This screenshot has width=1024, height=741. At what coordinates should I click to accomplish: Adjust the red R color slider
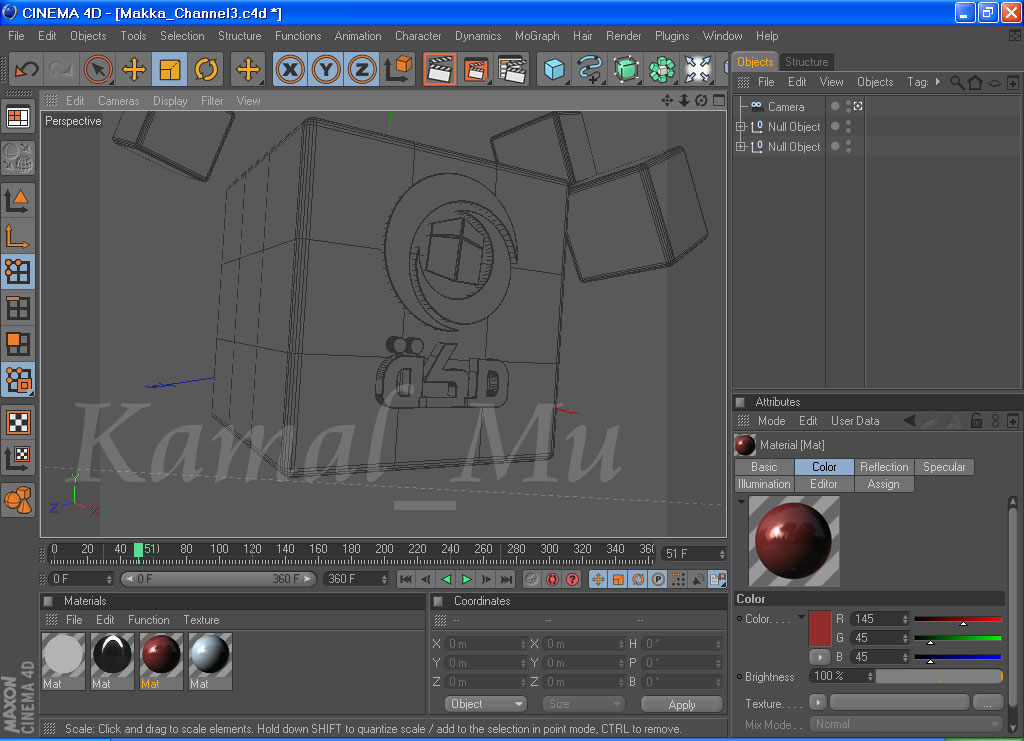957,620
